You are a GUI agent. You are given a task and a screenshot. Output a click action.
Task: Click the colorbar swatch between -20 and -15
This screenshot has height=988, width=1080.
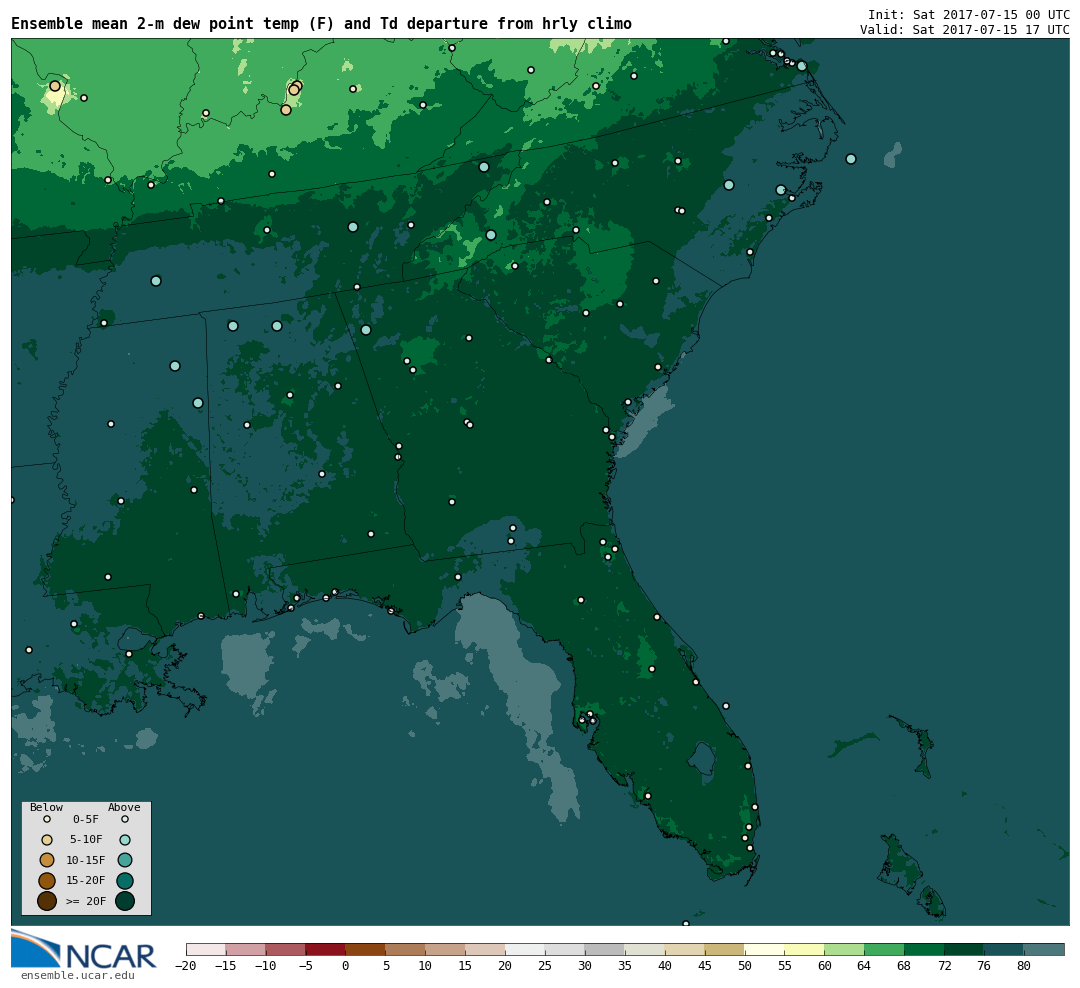[x=206, y=949]
